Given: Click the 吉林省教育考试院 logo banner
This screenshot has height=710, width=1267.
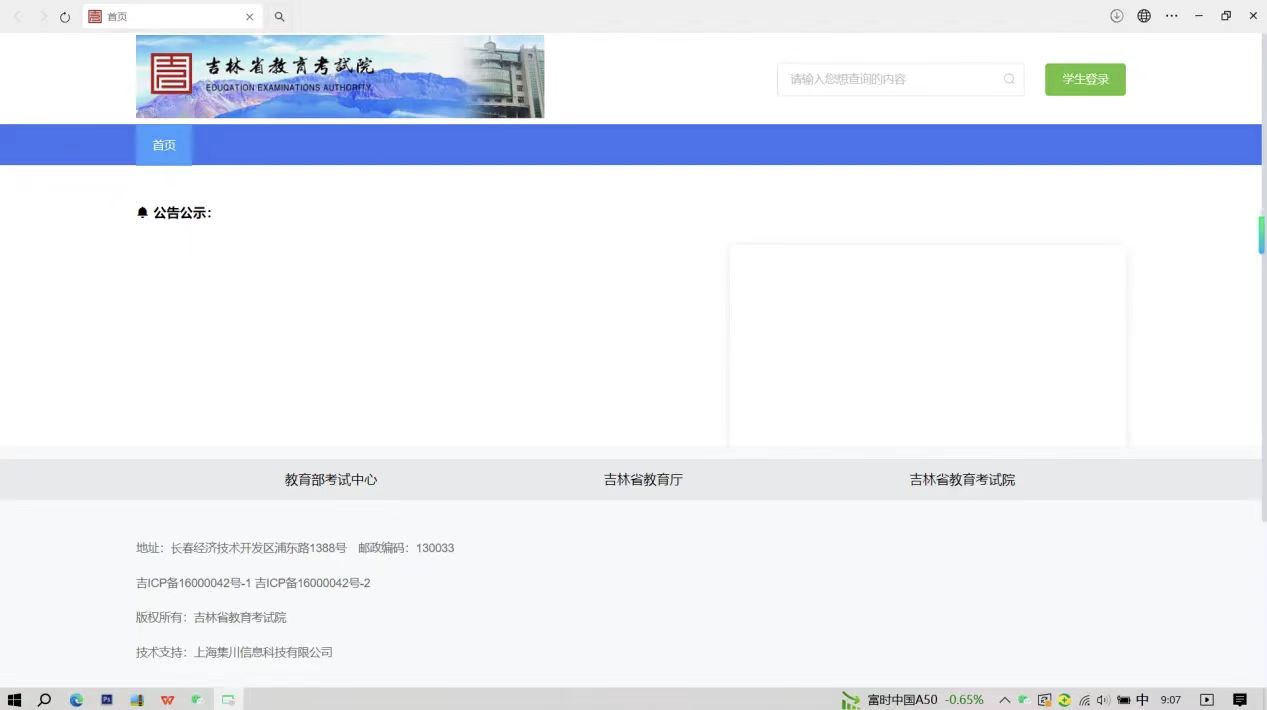Looking at the screenshot, I should 340,77.
